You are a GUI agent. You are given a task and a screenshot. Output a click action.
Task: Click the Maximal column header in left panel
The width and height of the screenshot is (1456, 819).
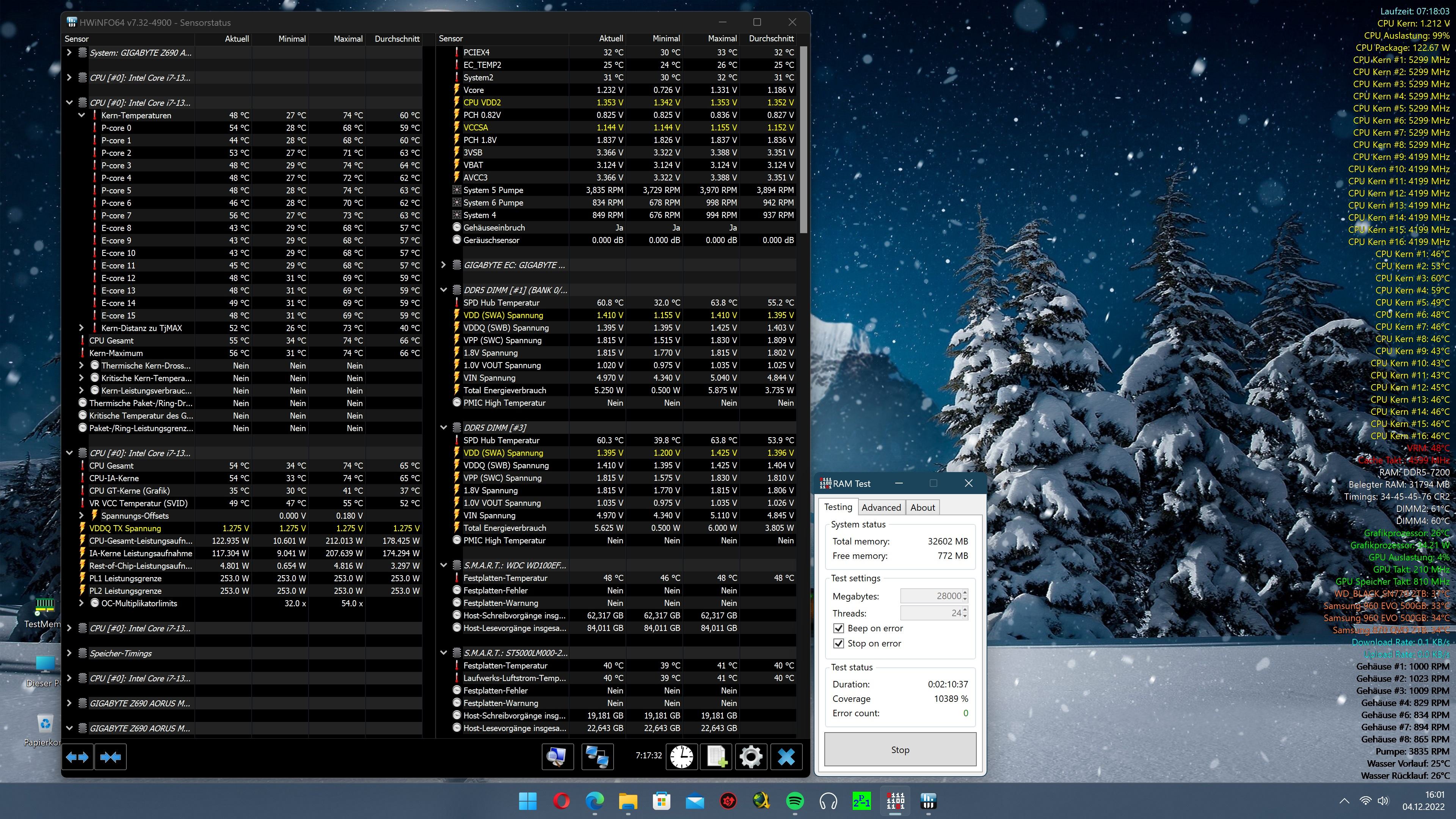[337, 39]
